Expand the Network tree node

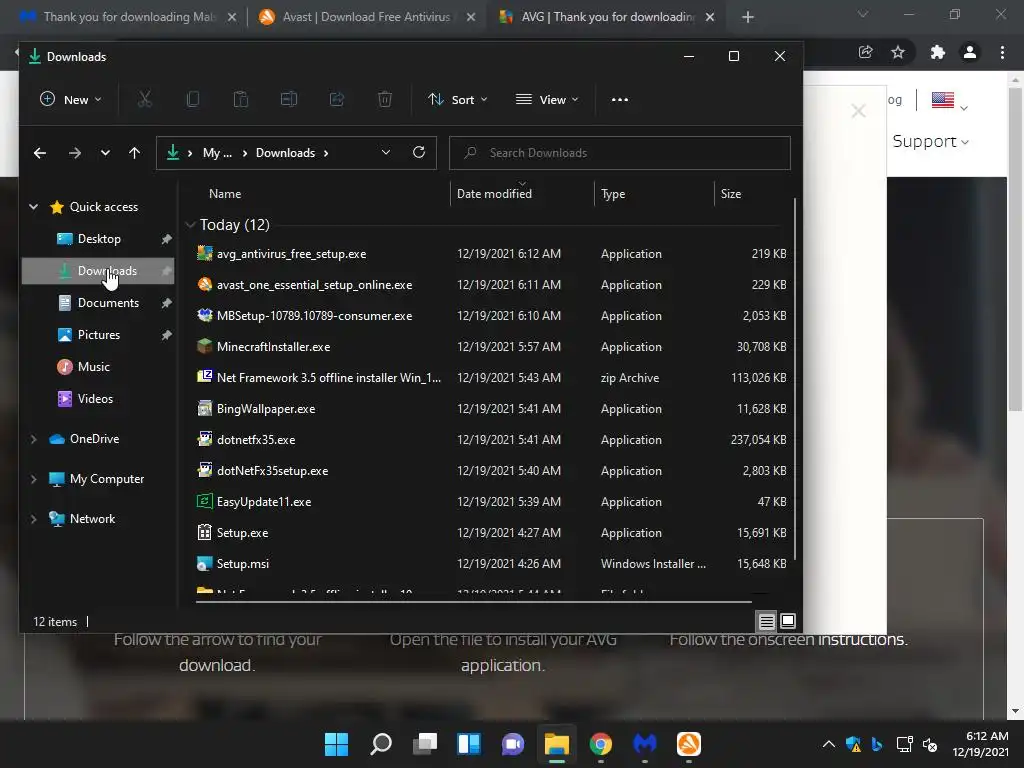coord(33,519)
